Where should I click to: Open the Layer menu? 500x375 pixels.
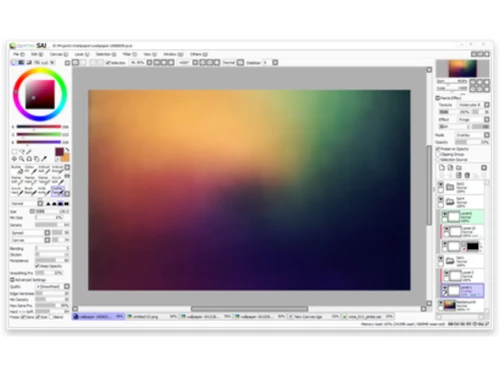coord(82,54)
